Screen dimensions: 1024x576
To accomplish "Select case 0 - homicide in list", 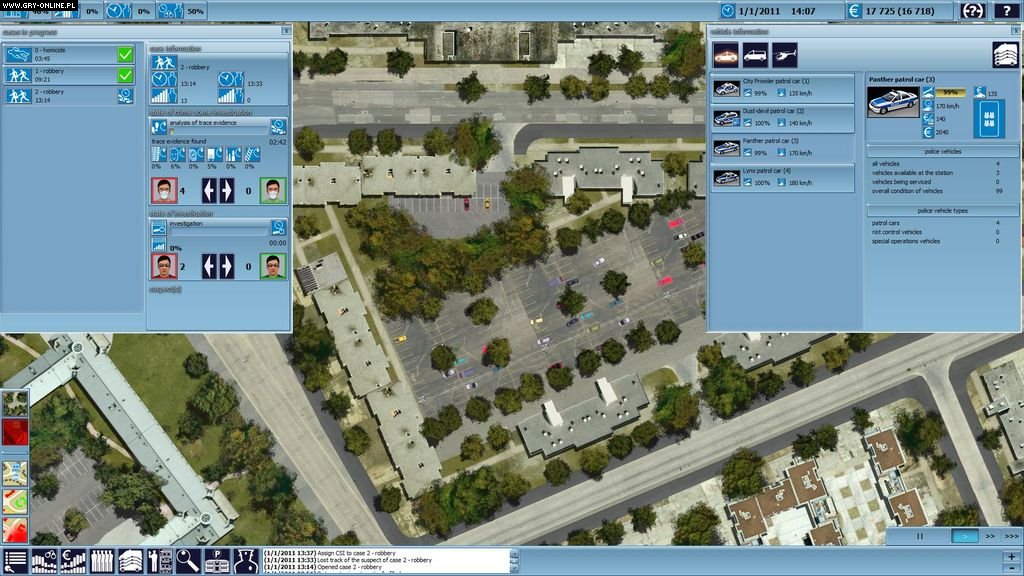I will 60,54.
